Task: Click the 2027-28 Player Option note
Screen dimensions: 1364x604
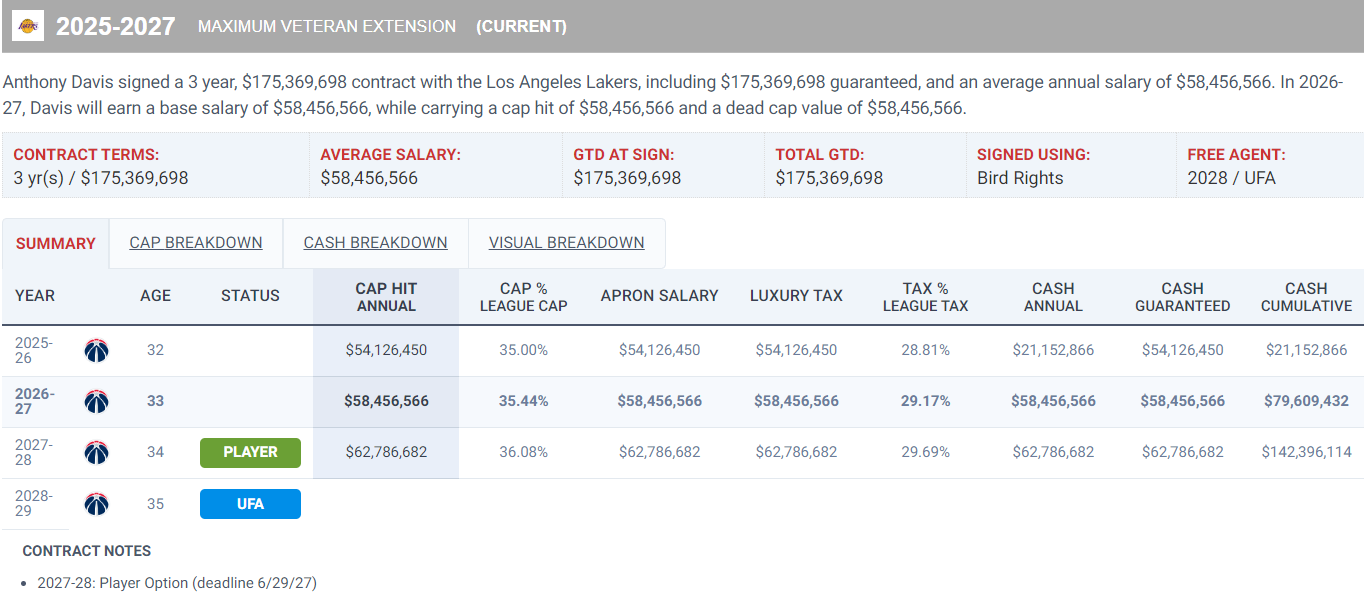Action: [177, 582]
